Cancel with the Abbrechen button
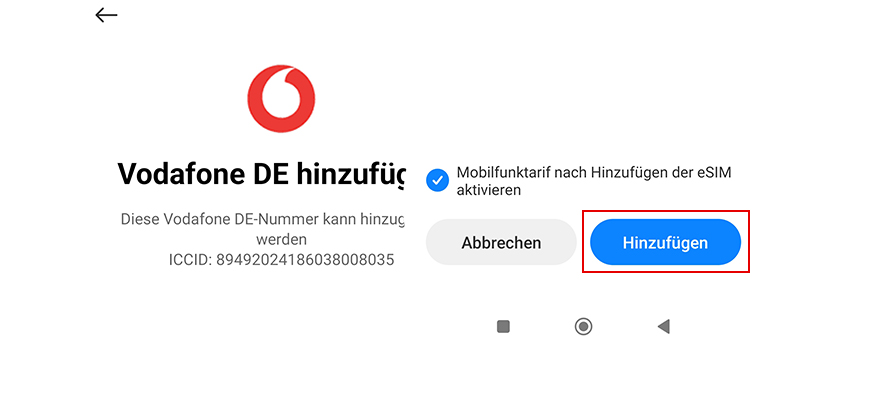Image resolution: width=879 pixels, height=400 pixels. pos(501,242)
